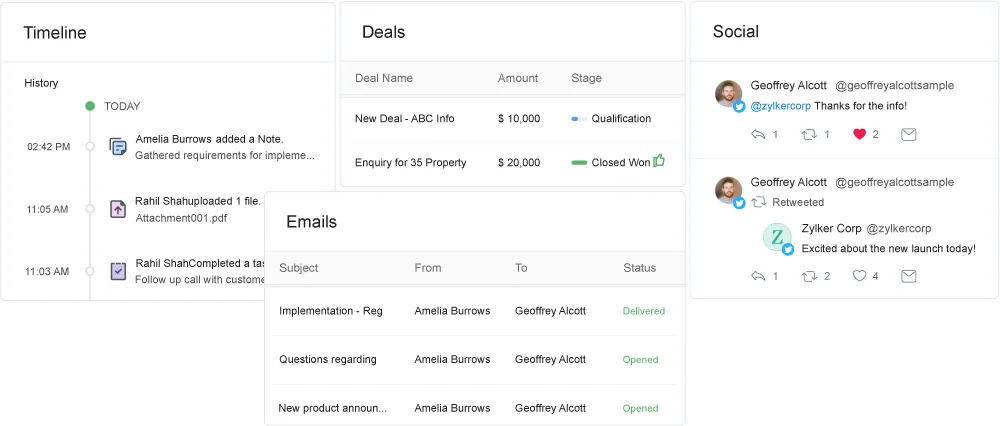Click the thumbs-up icon next to Closed Won
The height and width of the screenshot is (426, 1000).
[659, 160]
